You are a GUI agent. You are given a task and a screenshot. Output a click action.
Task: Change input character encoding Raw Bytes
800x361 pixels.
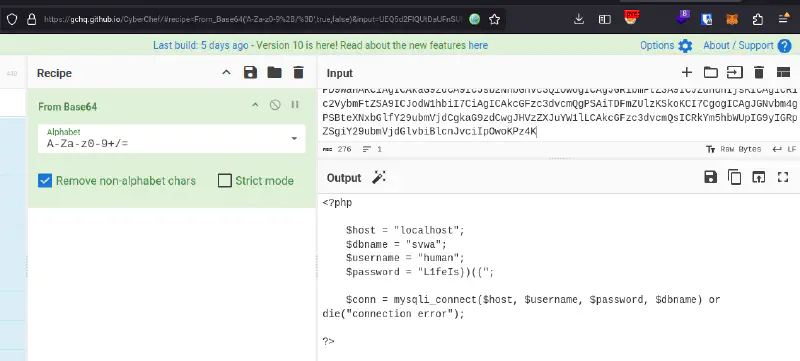click(x=733, y=149)
